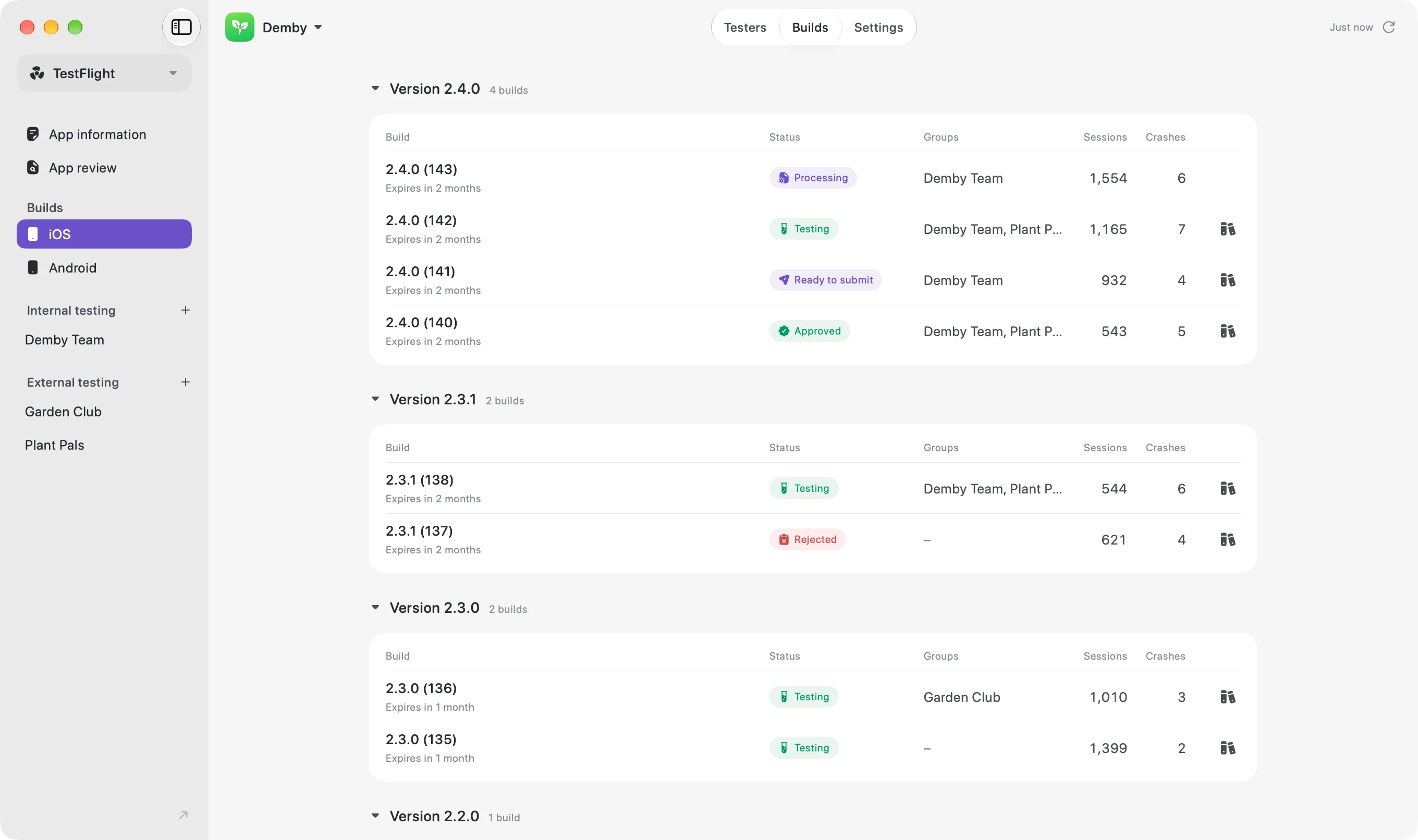
Task: Click the Approved status badge
Action: click(809, 330)
